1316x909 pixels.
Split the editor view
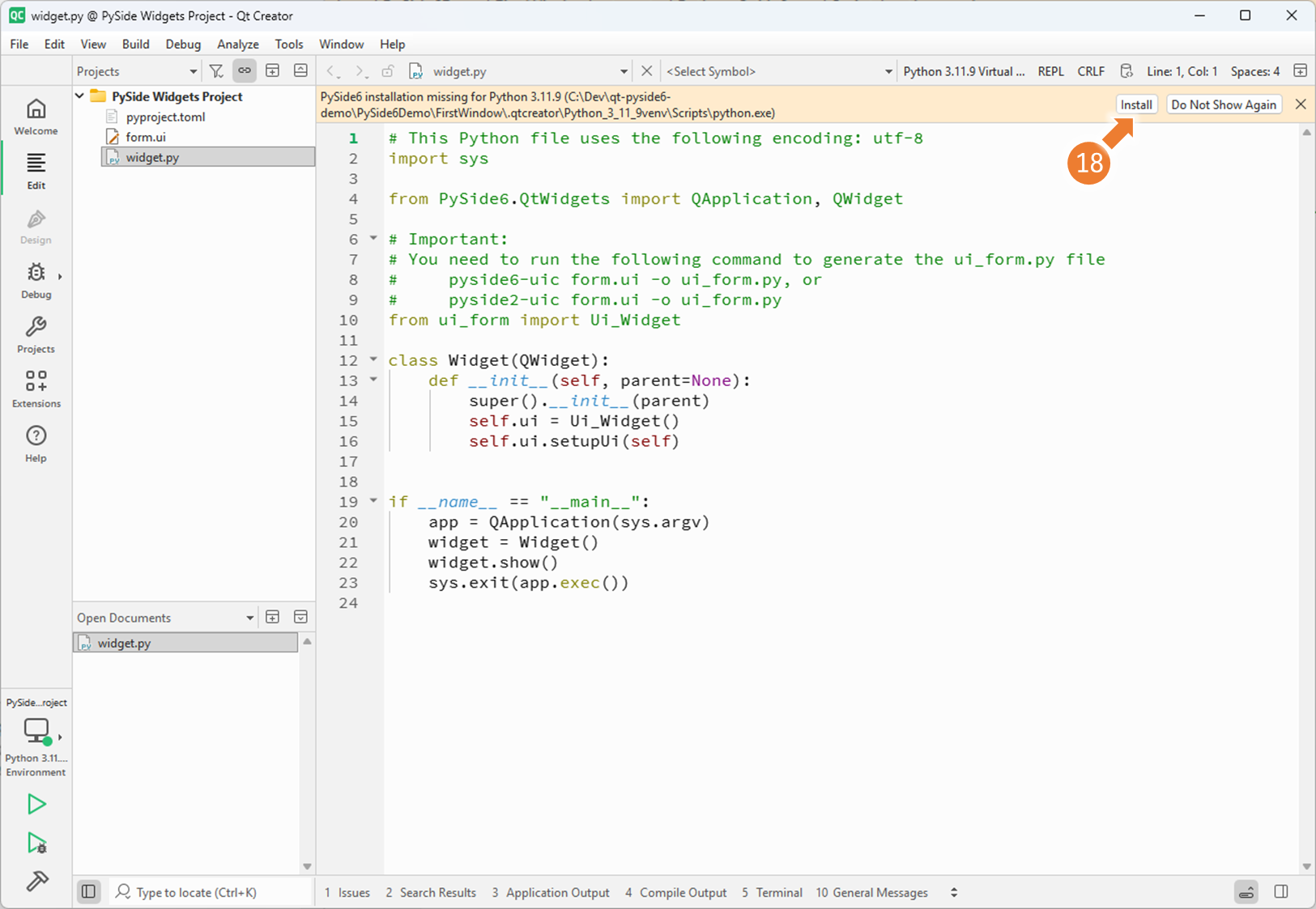tap(1300, 71)
